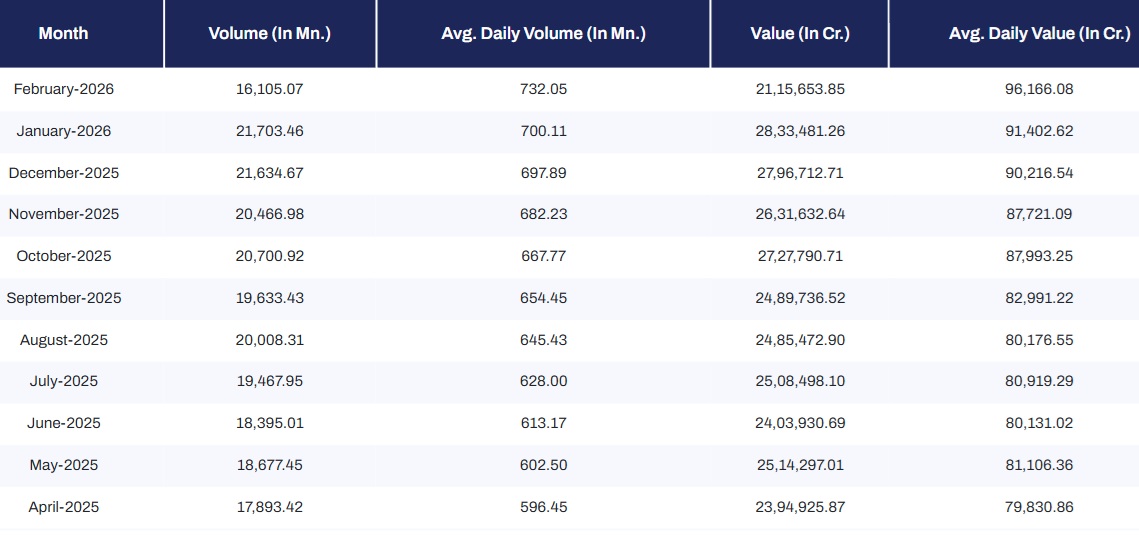The width and height of the screenshot is (1139, 535).
Task: Select the October-2025 row label
Action: tap(64, 256)
